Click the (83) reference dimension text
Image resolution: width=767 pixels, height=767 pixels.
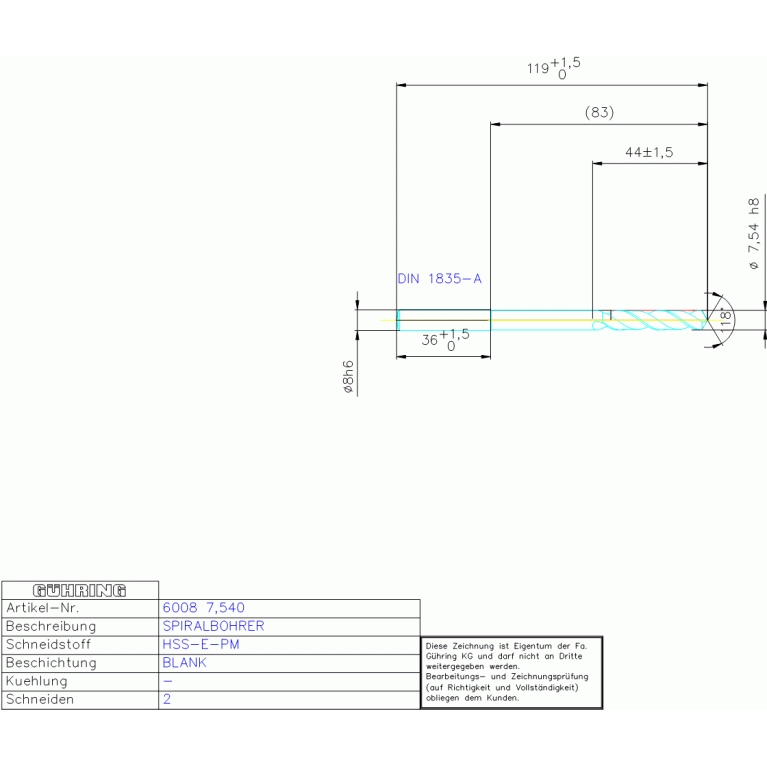(x=598, y=113)
